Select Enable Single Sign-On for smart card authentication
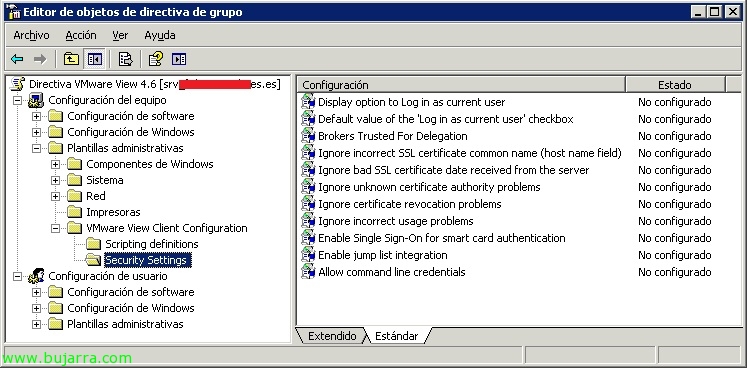The height and width of the screenshot is (368, 747). coord(442,238)
